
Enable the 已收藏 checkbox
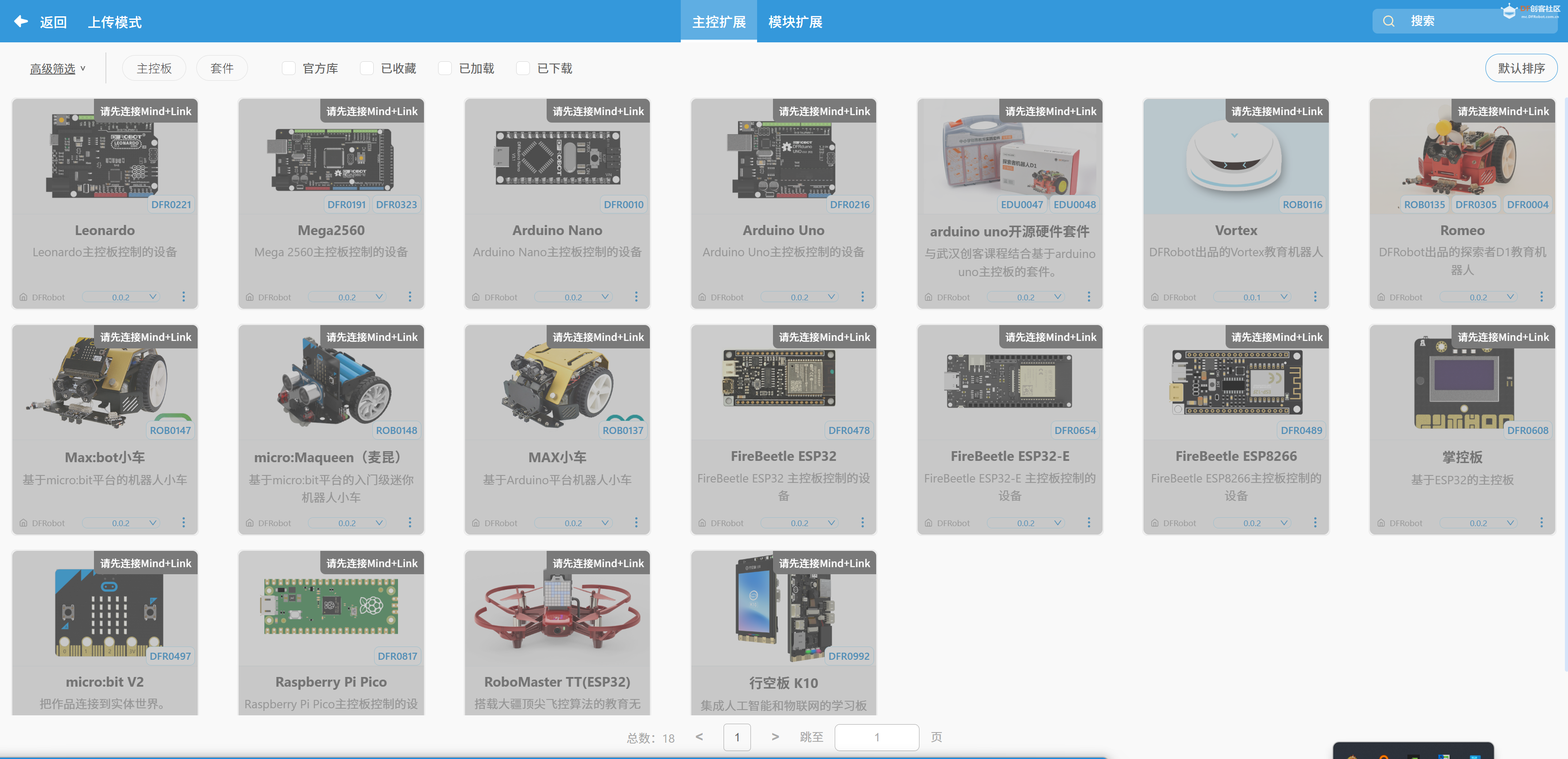click(367, 68)
